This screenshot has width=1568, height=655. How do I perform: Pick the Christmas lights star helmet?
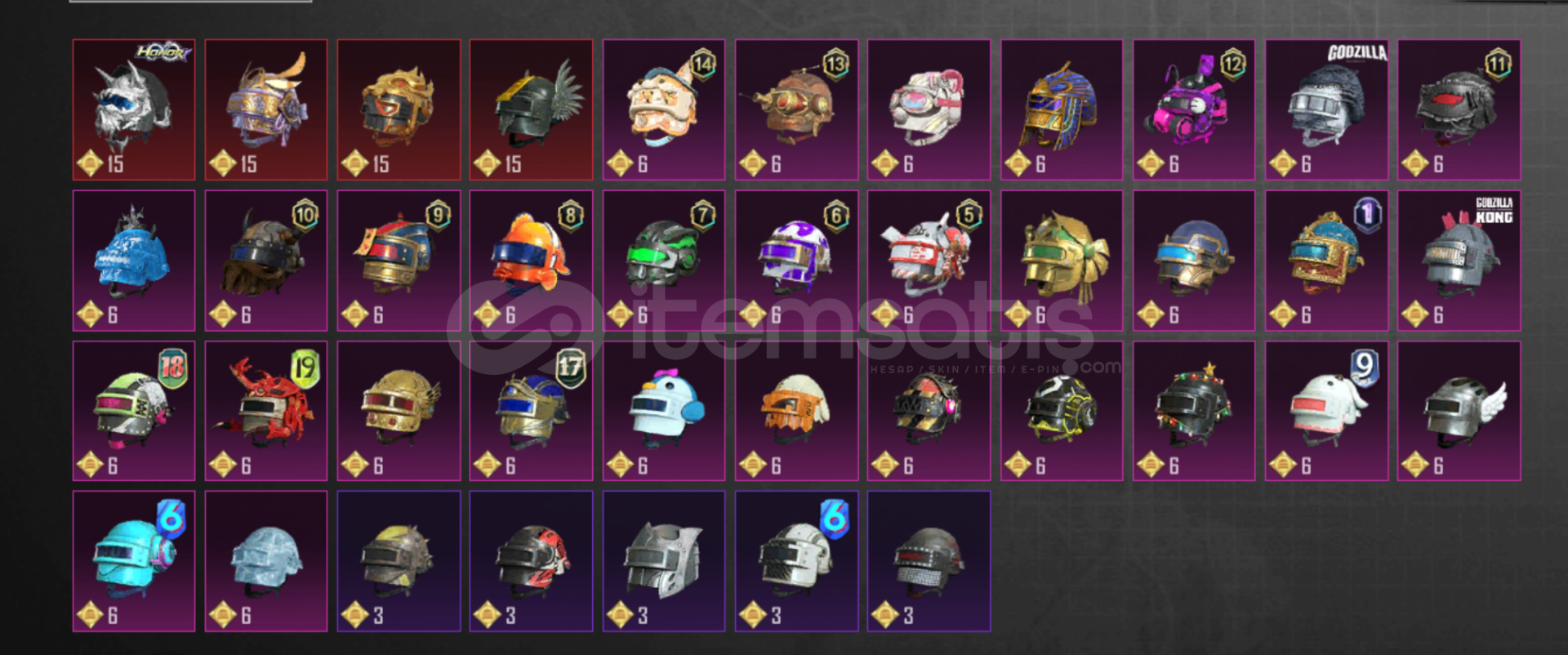[1193, 411]
